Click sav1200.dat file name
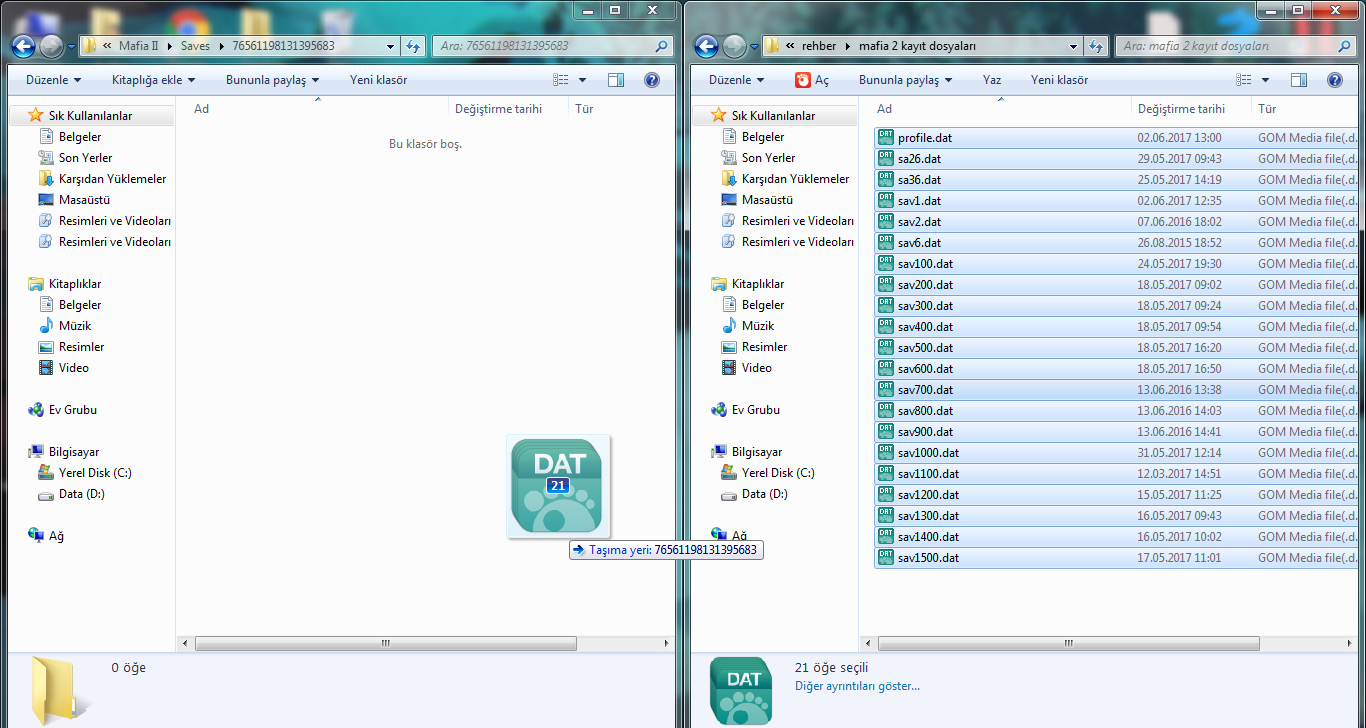The image size is (1366, 728). [x=928, y=495]
